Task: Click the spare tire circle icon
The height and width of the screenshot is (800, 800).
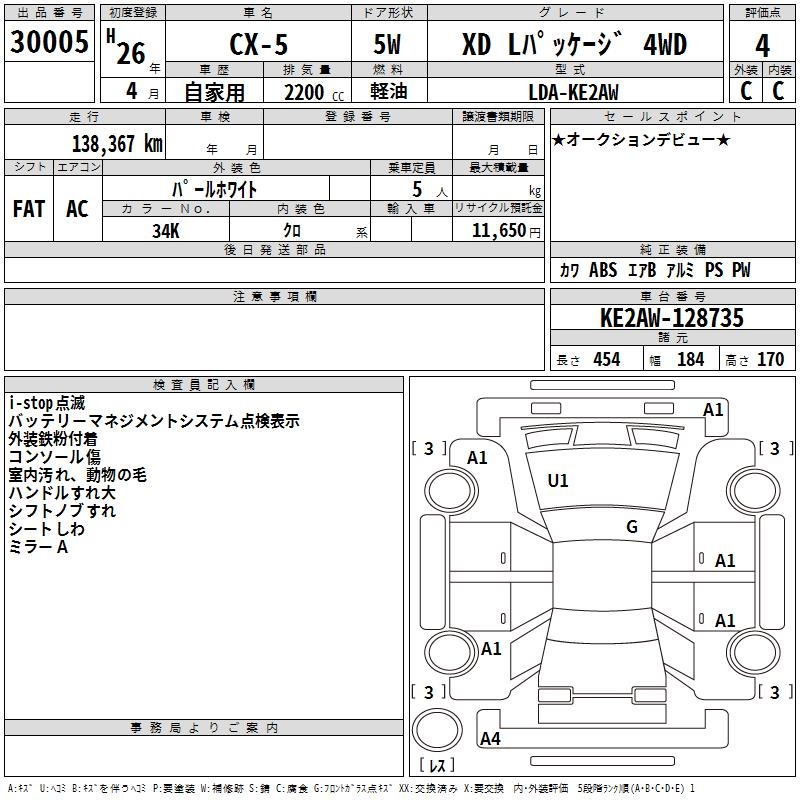Action: point(437,730)
